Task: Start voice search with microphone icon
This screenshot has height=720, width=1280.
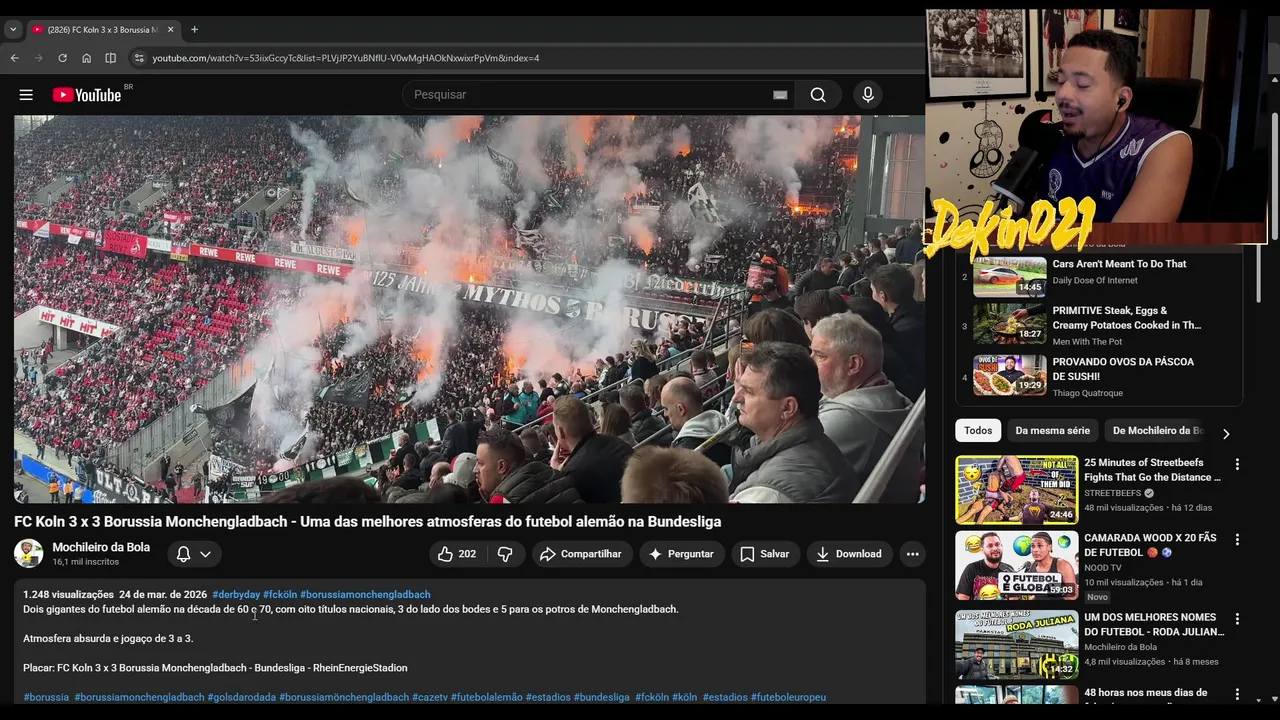Action: pyautogui.click(x=868, y=95)
